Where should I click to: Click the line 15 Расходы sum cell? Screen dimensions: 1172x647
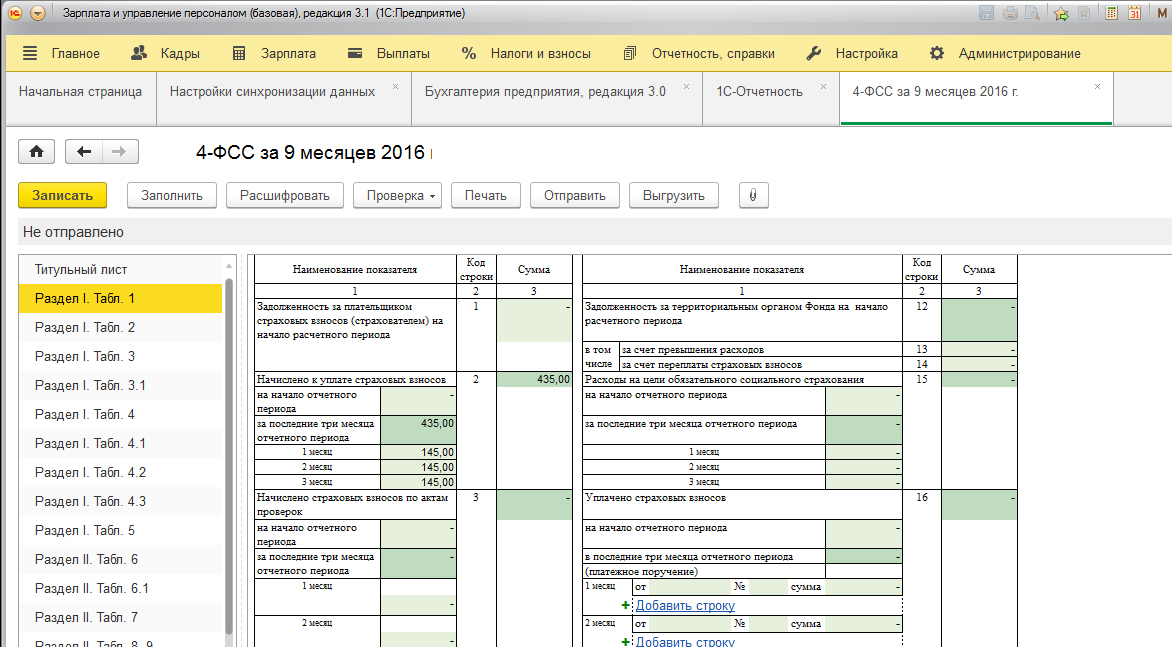[x=979, y=380]
